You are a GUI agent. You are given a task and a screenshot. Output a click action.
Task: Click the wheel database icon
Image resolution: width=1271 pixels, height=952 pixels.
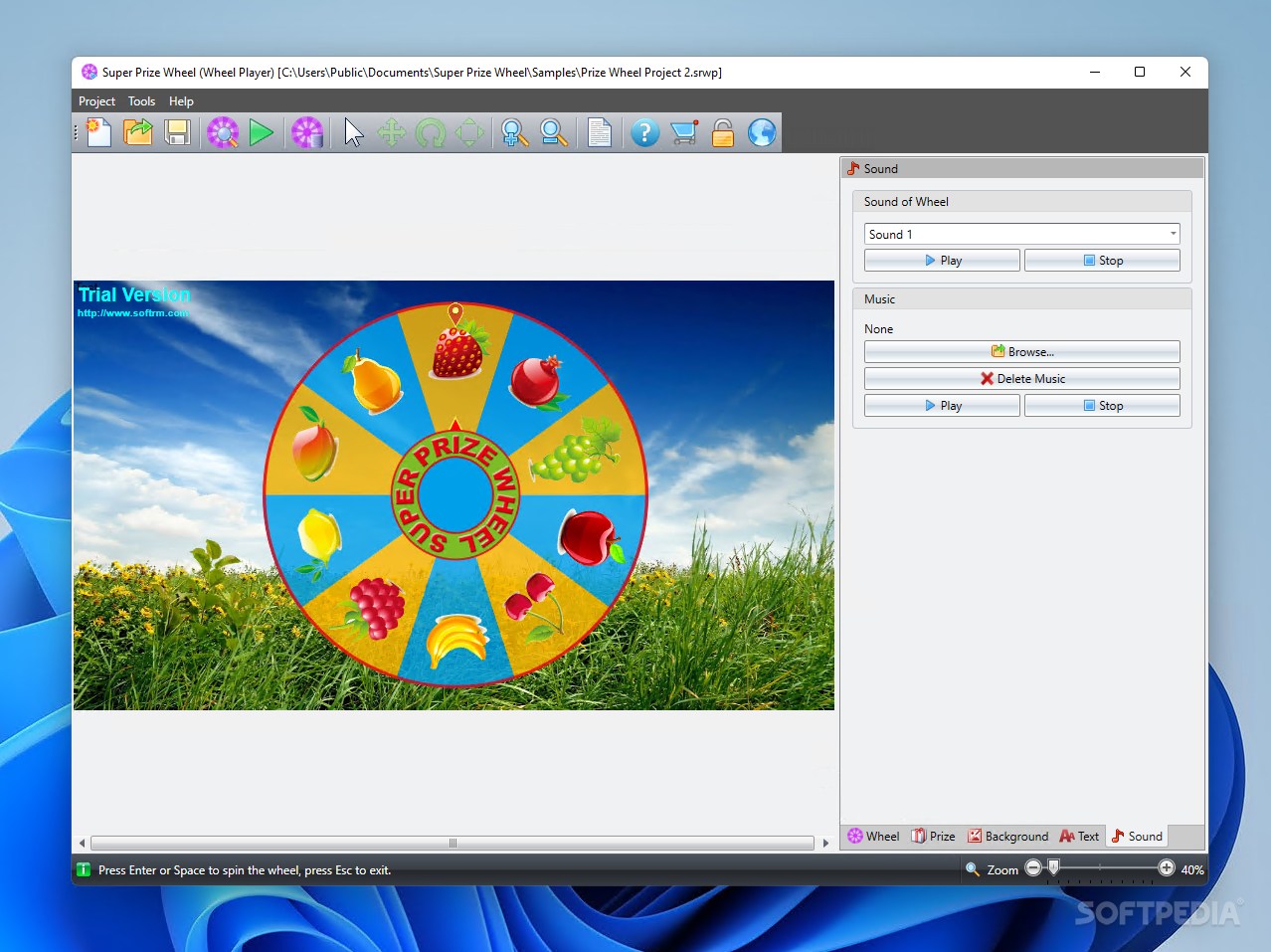click(307, 132)
